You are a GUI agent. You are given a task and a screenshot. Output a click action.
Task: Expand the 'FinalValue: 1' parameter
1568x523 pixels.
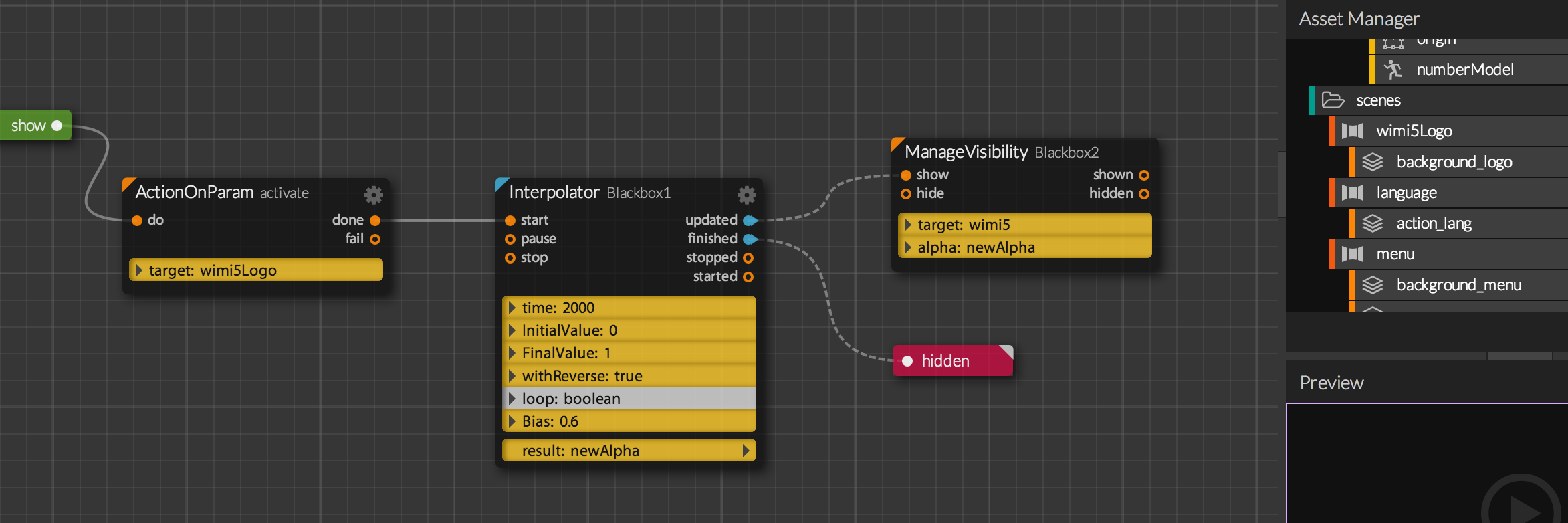(512, 353)
